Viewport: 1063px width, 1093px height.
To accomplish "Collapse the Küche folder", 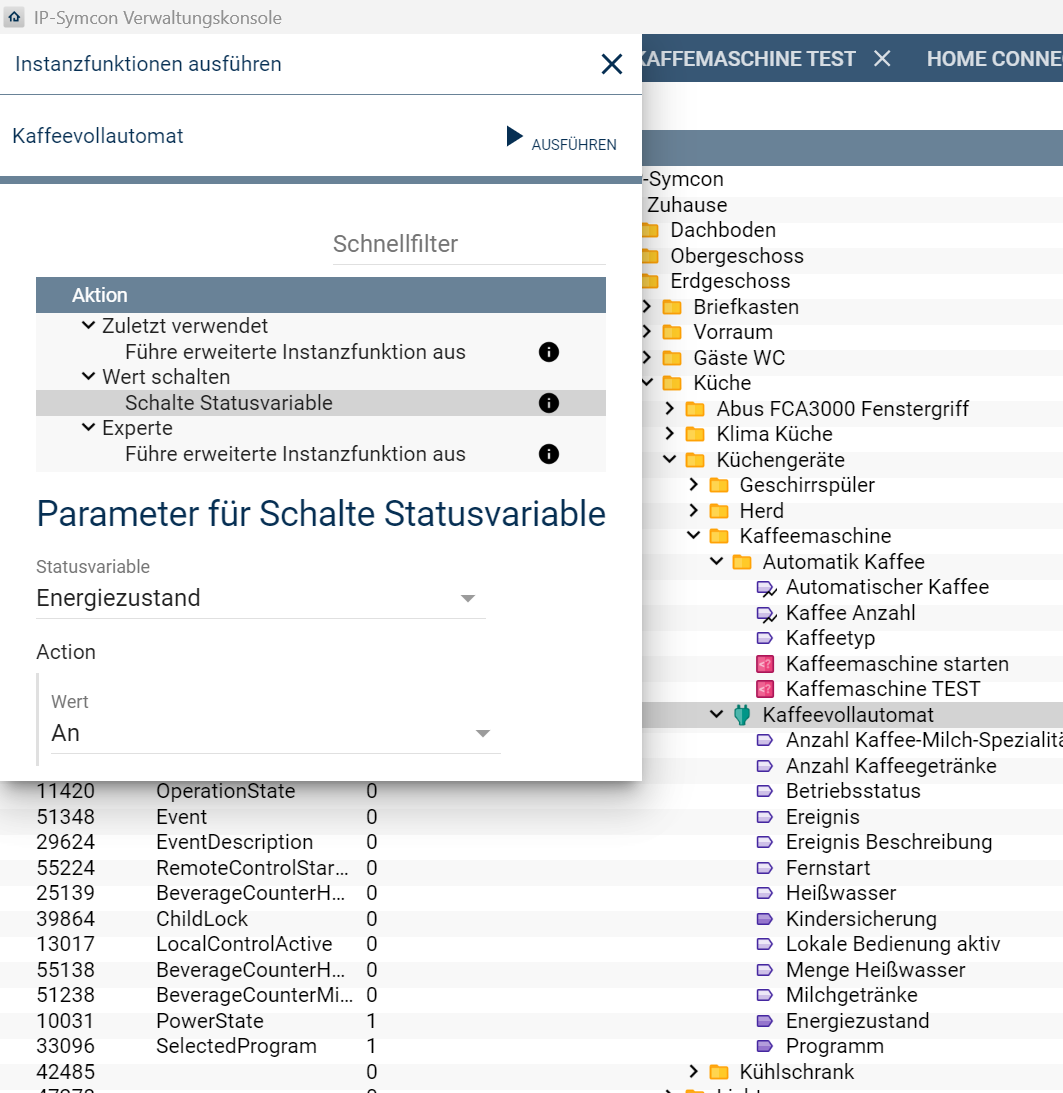I will pyautogui.click(x=647, y=383).
